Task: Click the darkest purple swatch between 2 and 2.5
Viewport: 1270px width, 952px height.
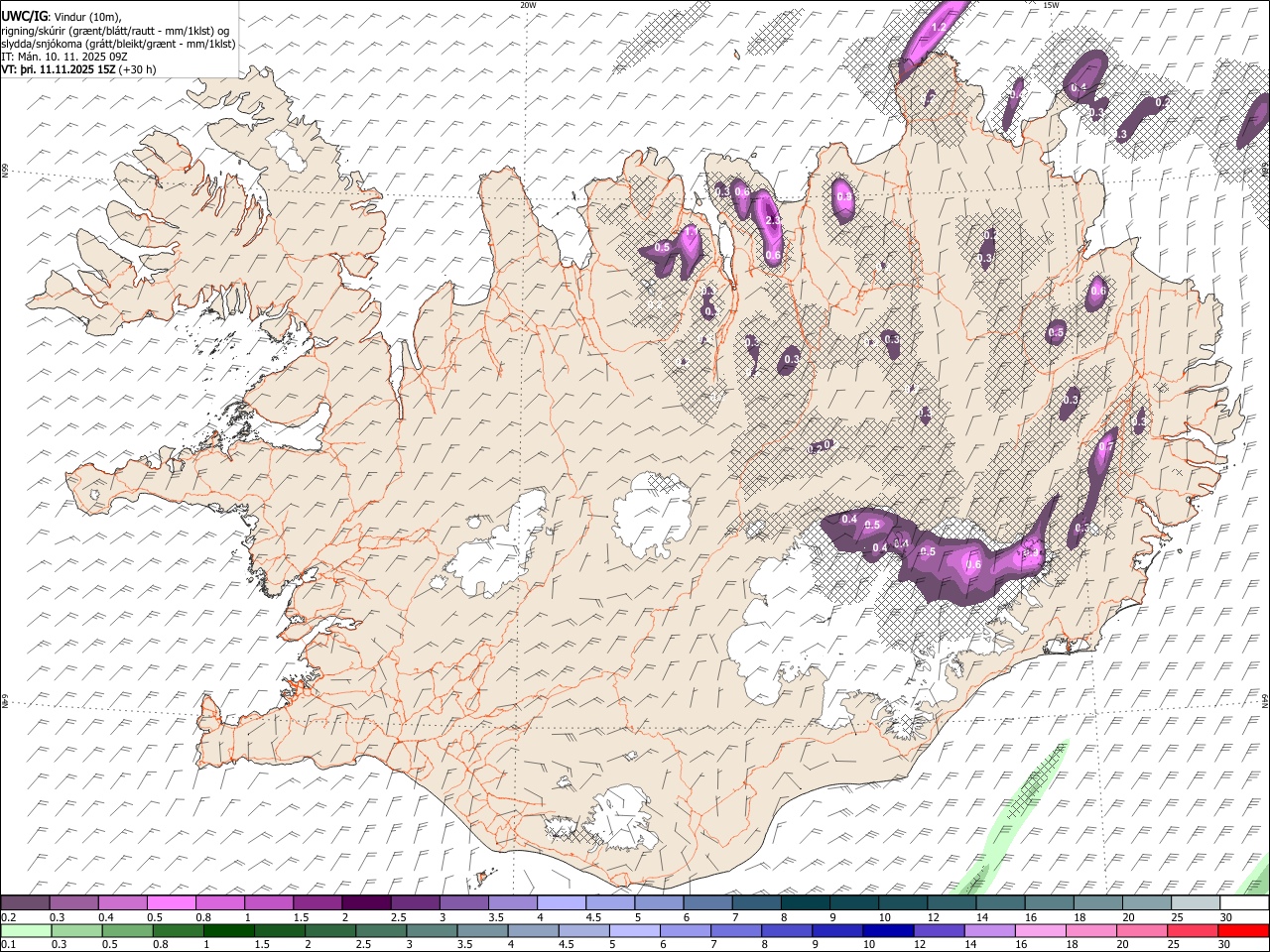Action: click(x=366, y=903)
